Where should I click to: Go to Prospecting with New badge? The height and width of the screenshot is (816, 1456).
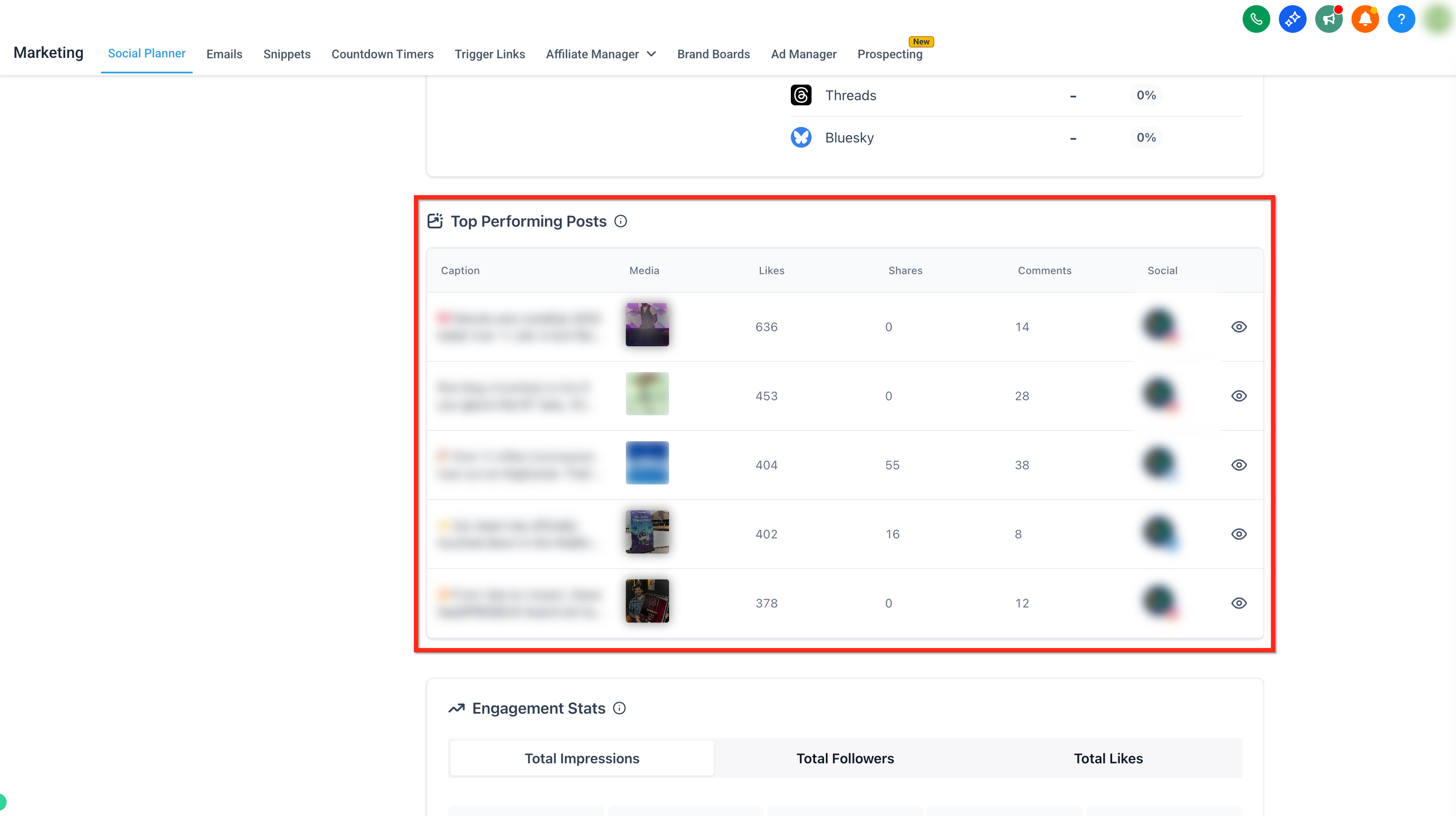890,54
